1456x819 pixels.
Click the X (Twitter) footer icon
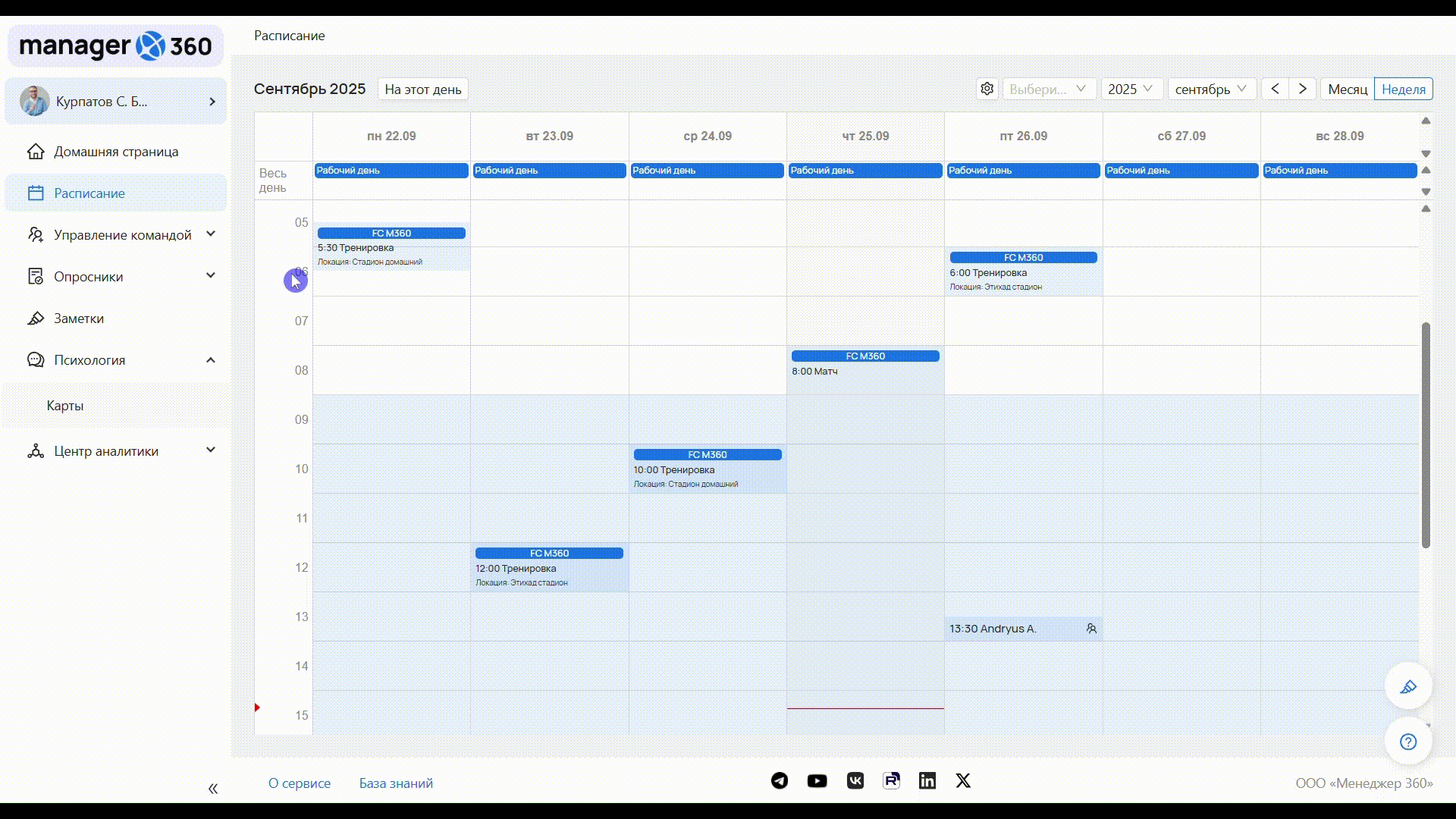click(x=963, y=781)
